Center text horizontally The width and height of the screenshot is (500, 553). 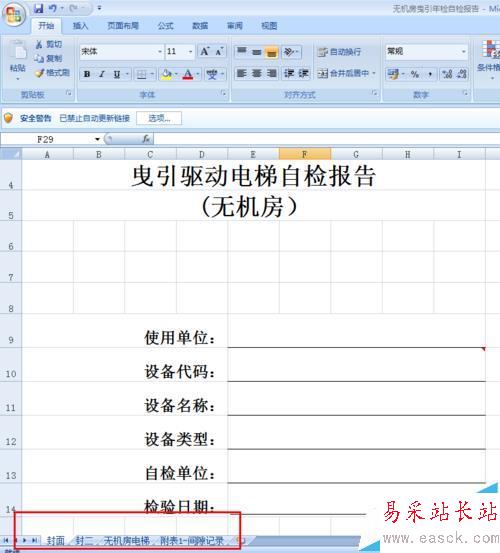tap(257, 73)
